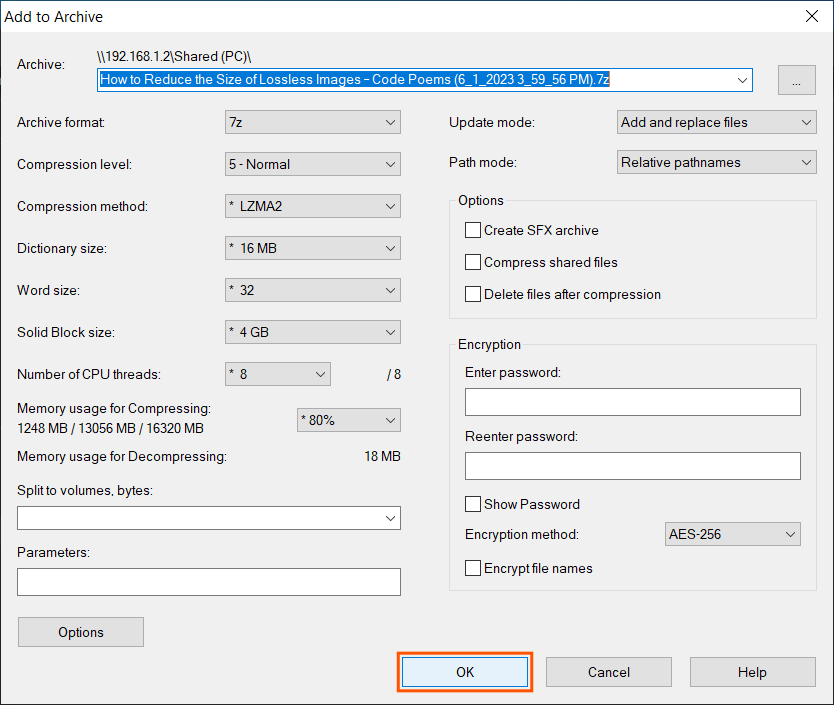Click the Cancel button
The image size is (834, 705).
(x=608, y=672)
